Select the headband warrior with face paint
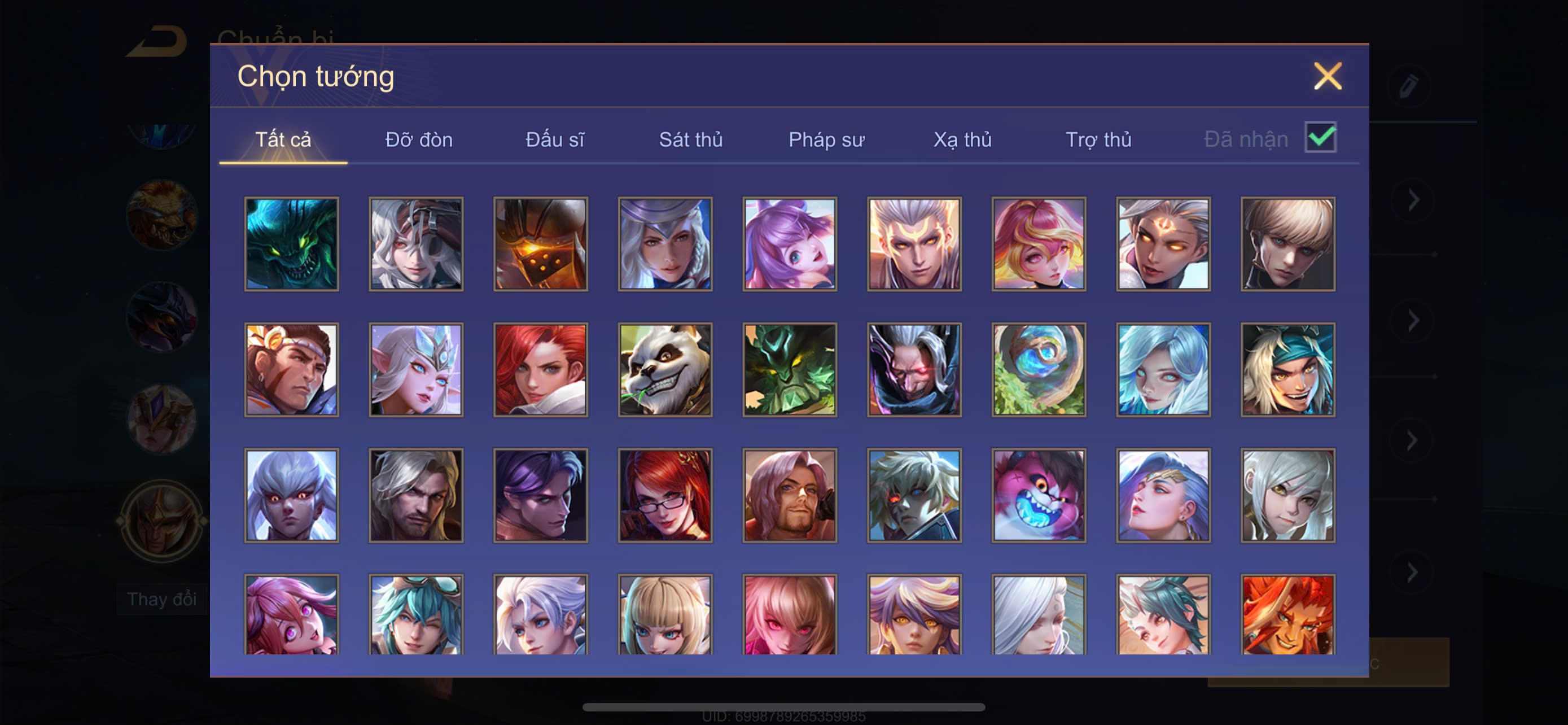The height and width of the screenshot is (725, 1568). 292,369
